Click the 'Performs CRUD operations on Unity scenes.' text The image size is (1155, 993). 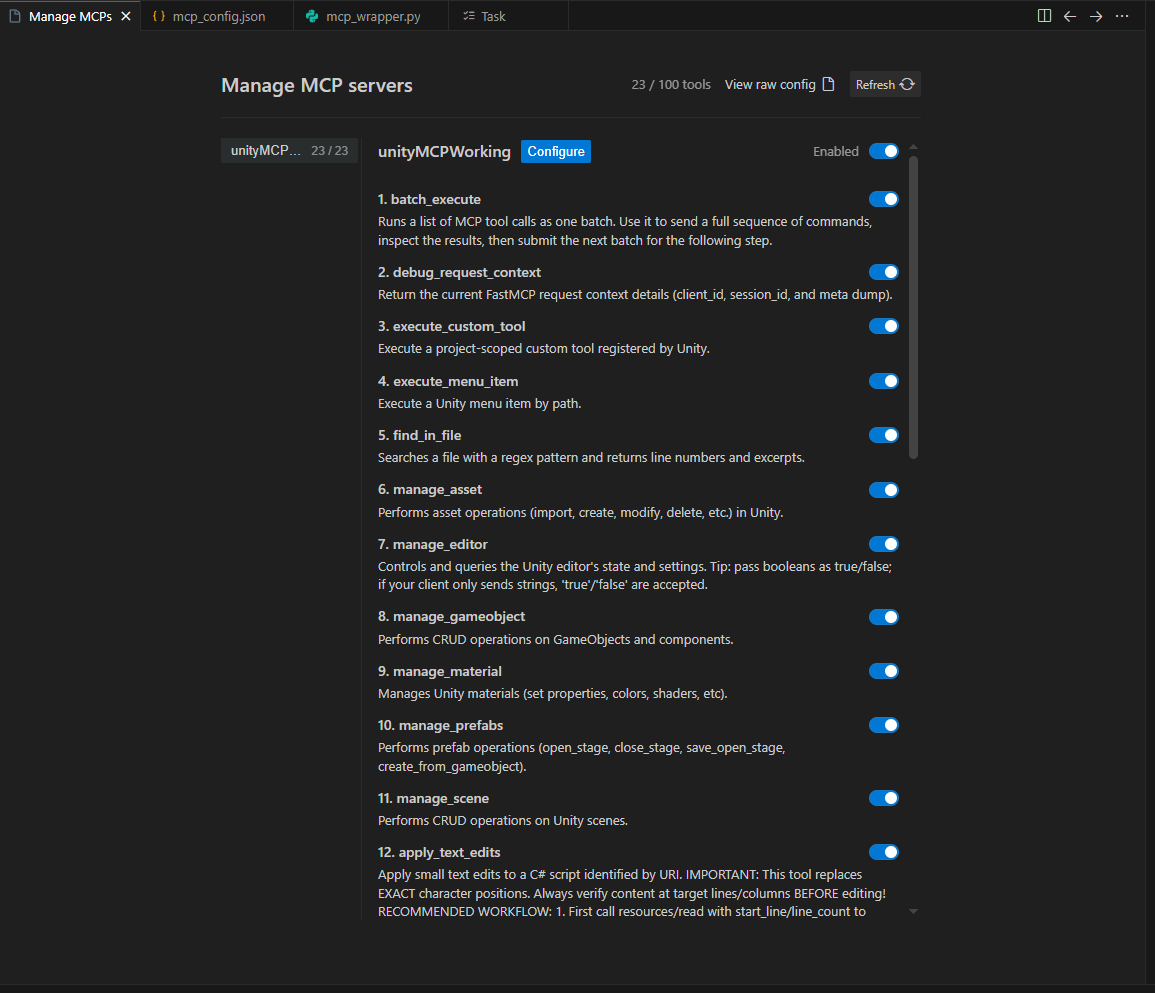click(503, 821)
